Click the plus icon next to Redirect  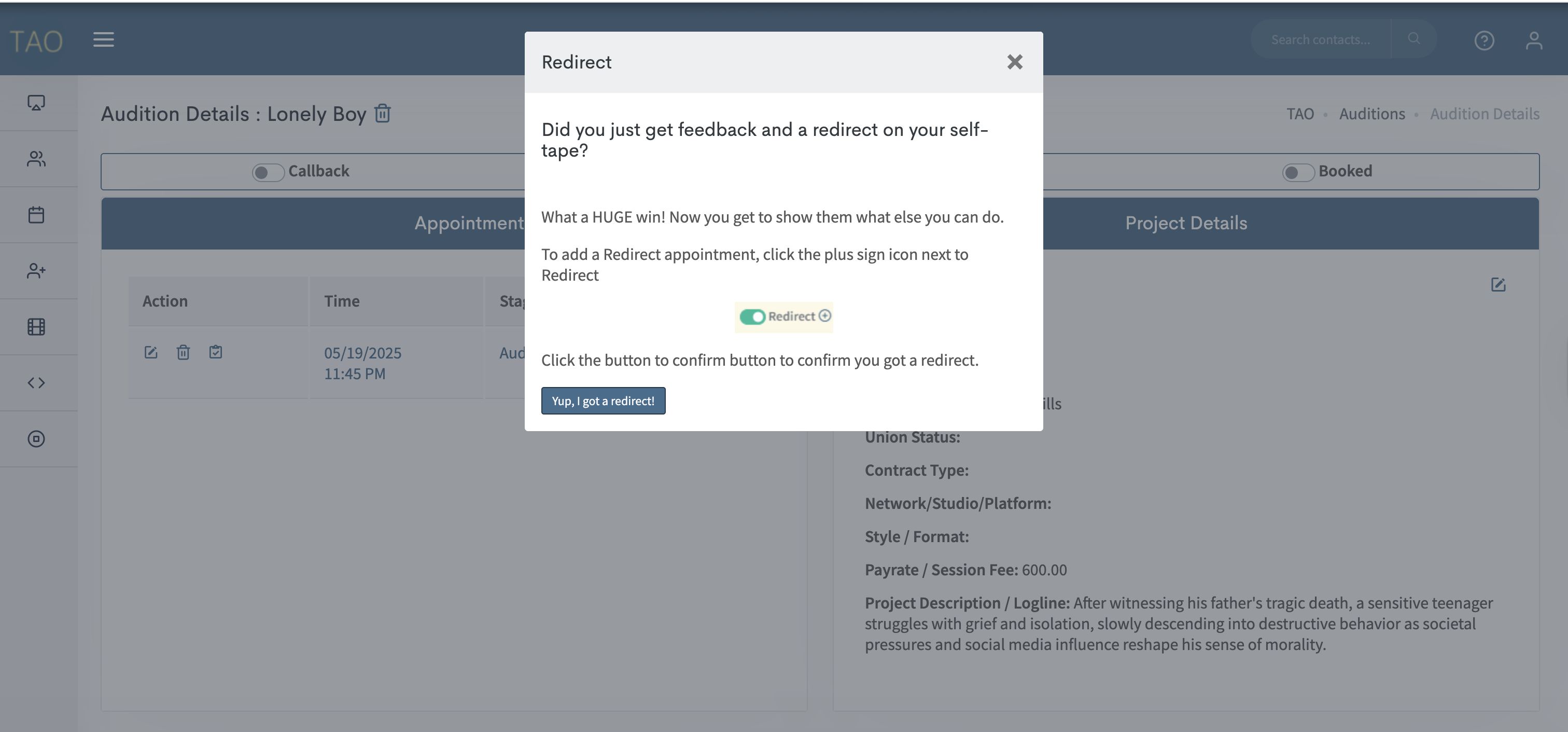click(x=825, y=315)
